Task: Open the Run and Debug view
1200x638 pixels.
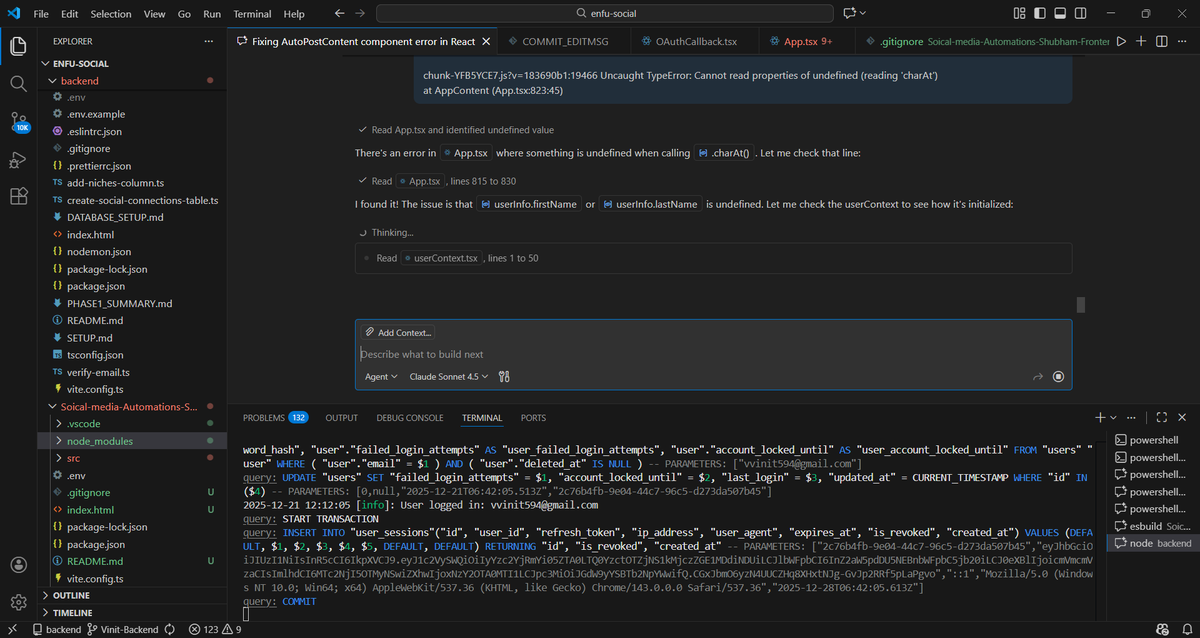Action: (18, 158)
